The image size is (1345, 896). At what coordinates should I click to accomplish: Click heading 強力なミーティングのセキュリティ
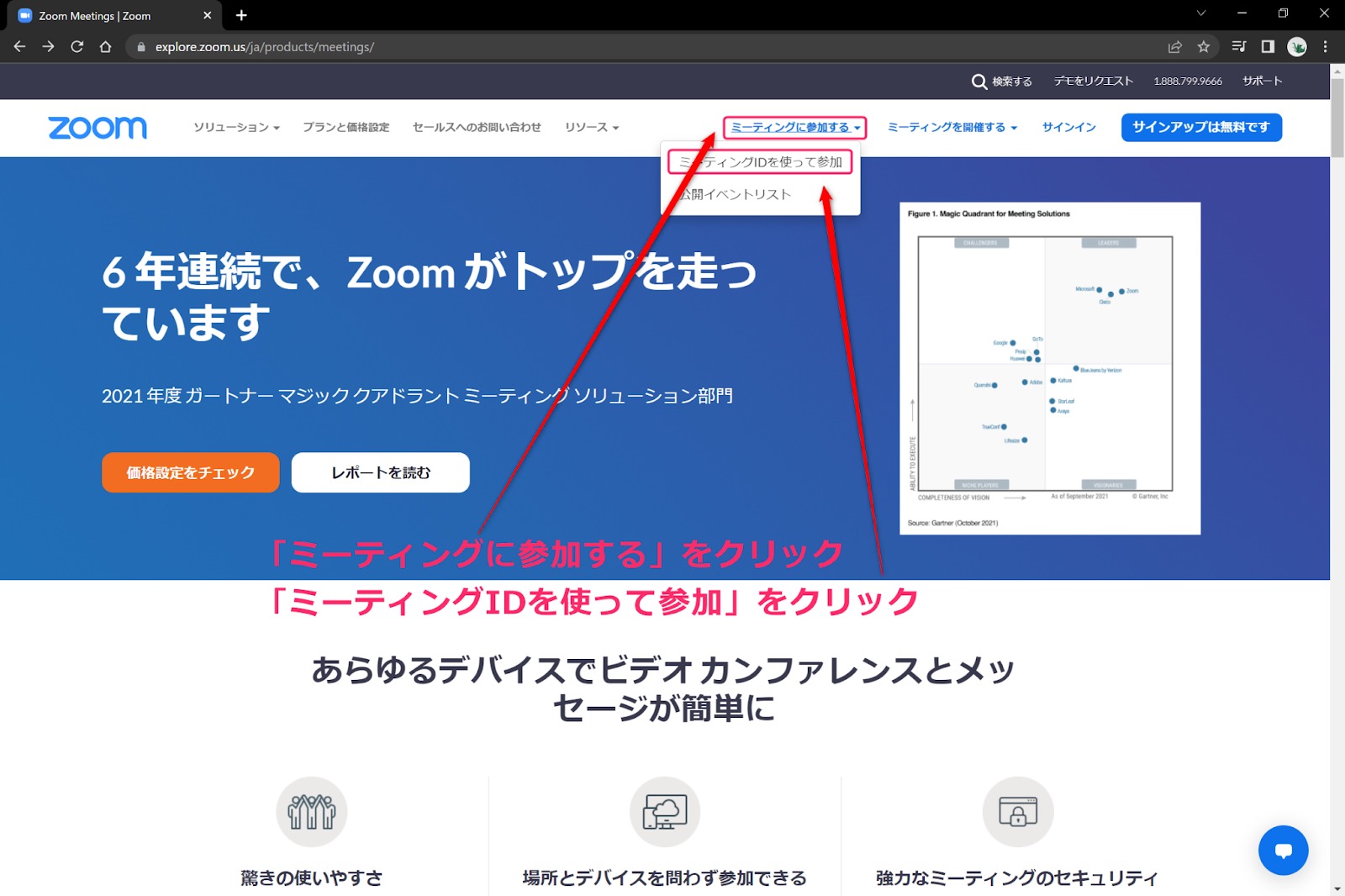tap(1017, 878)
